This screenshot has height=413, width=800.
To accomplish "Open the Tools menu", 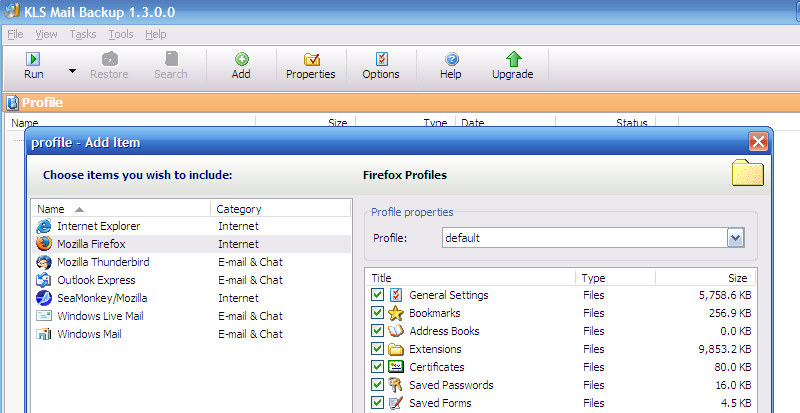I will click(x=120, y=34).
